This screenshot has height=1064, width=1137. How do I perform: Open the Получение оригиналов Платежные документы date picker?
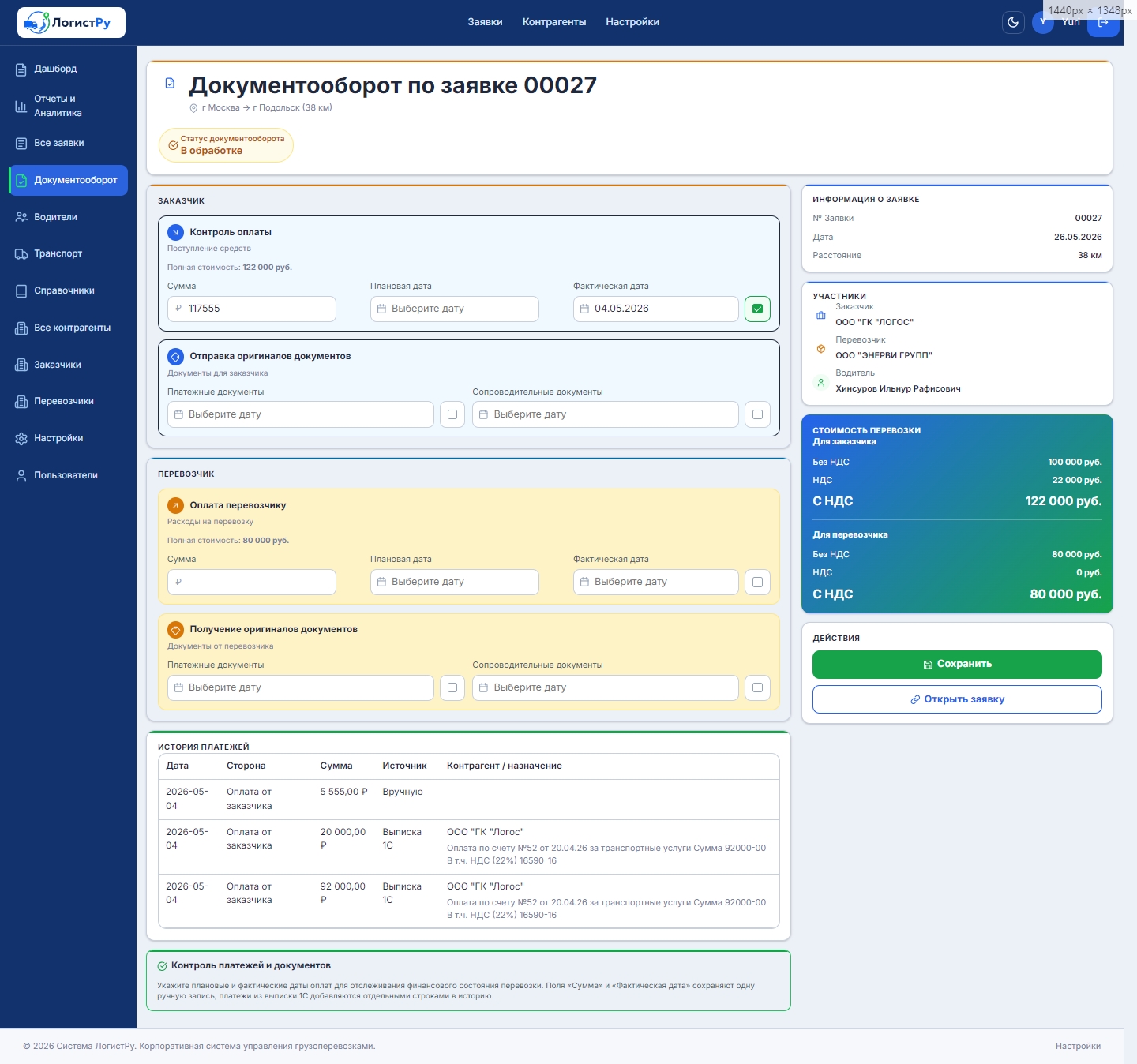(301, 687)
